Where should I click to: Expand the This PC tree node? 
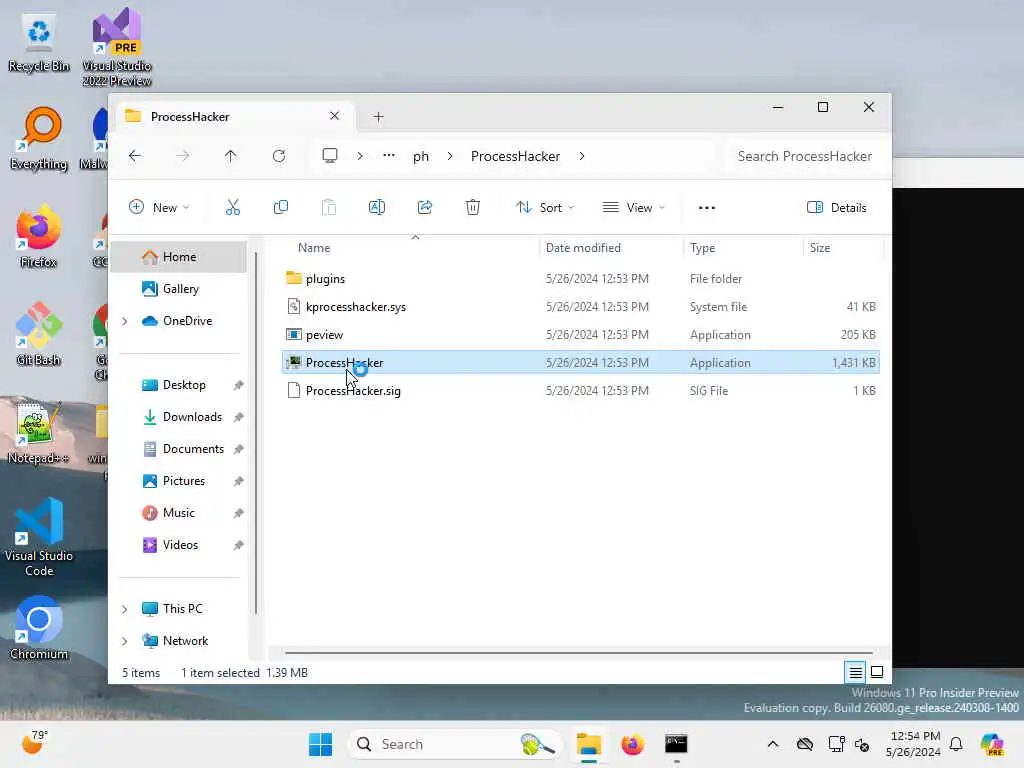[125, 609]
